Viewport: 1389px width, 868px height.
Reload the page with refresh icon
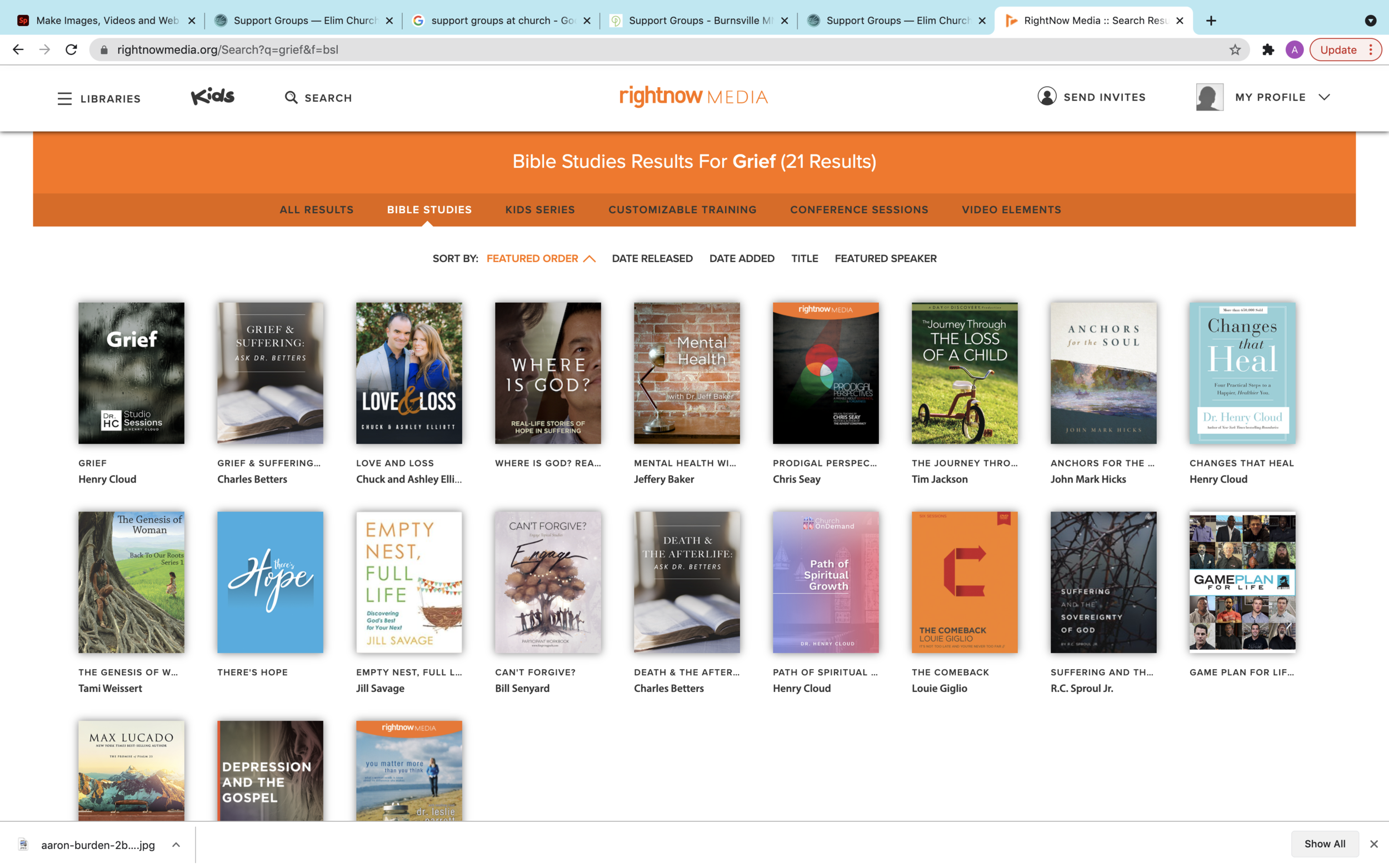pos(71,50)
